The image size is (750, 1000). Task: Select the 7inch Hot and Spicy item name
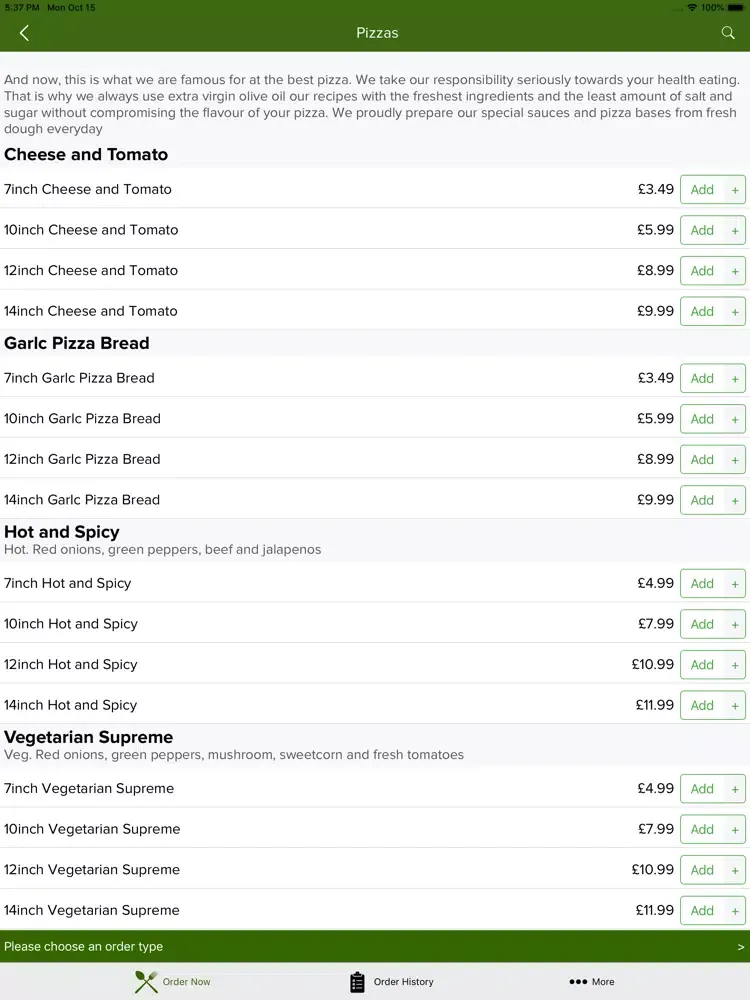click(68, 583)
